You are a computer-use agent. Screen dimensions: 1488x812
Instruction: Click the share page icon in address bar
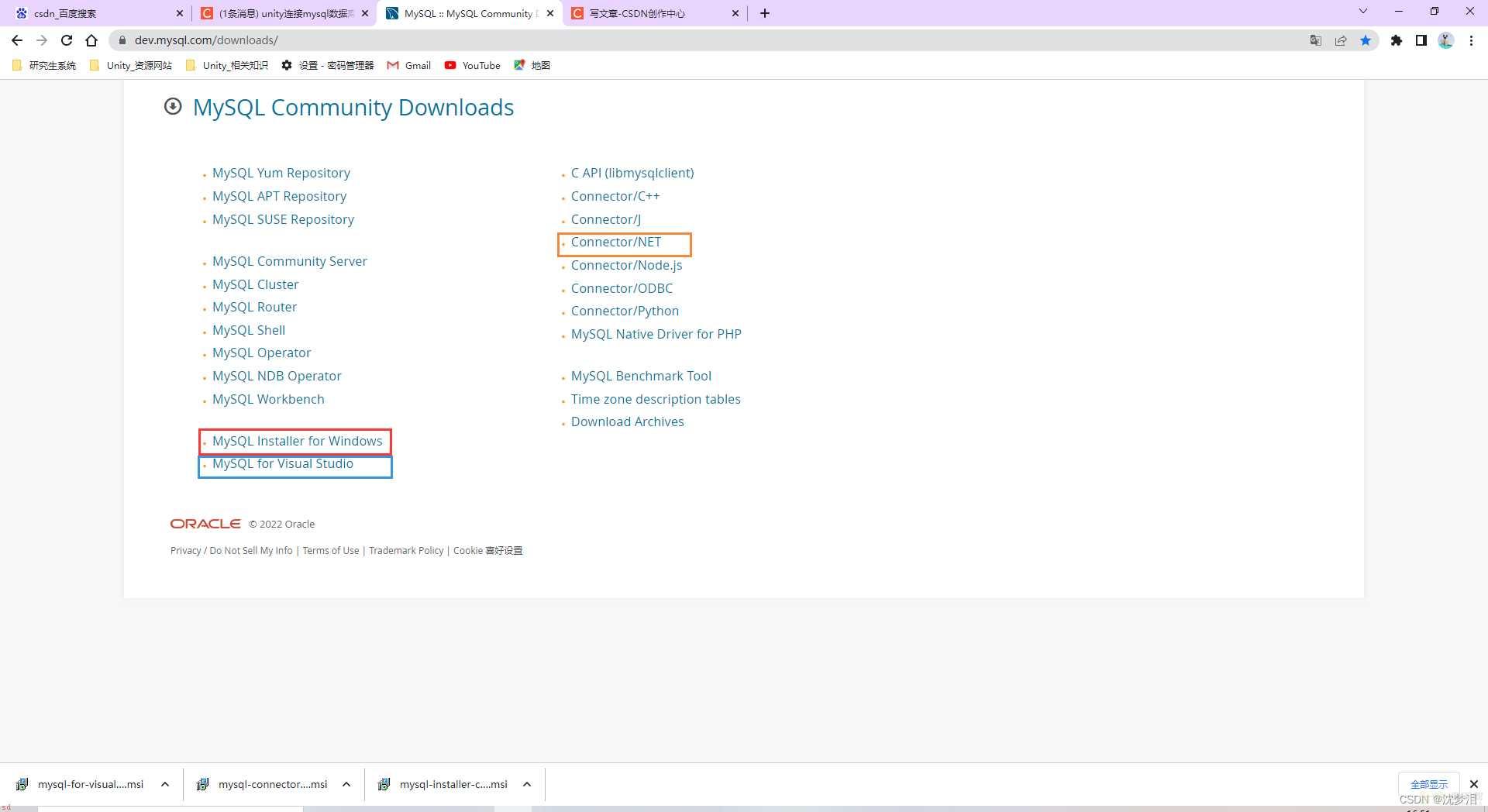1341,40
